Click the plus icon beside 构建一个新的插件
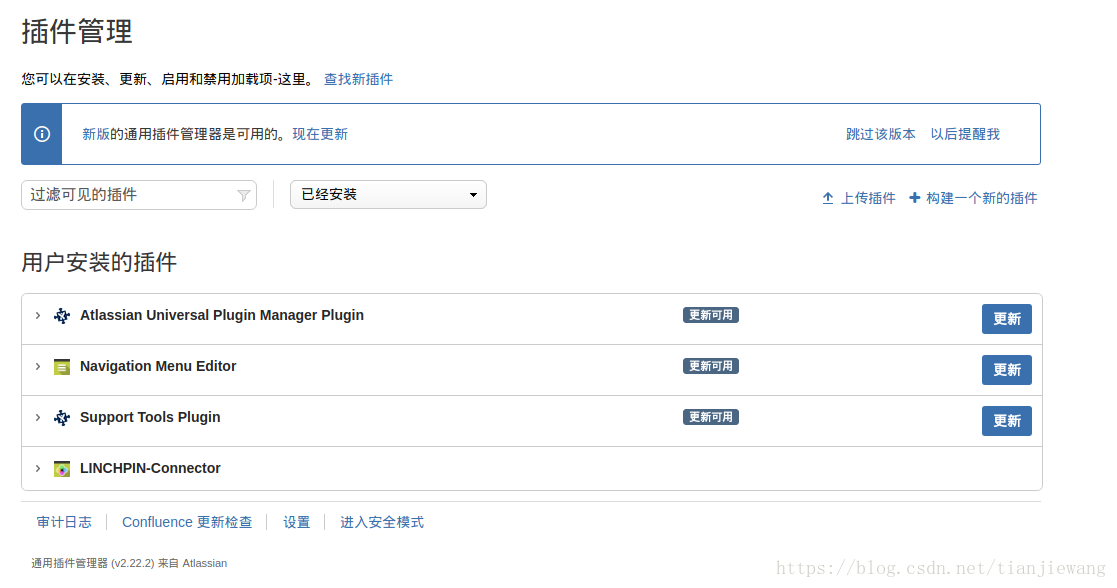 tap(915, 197)
